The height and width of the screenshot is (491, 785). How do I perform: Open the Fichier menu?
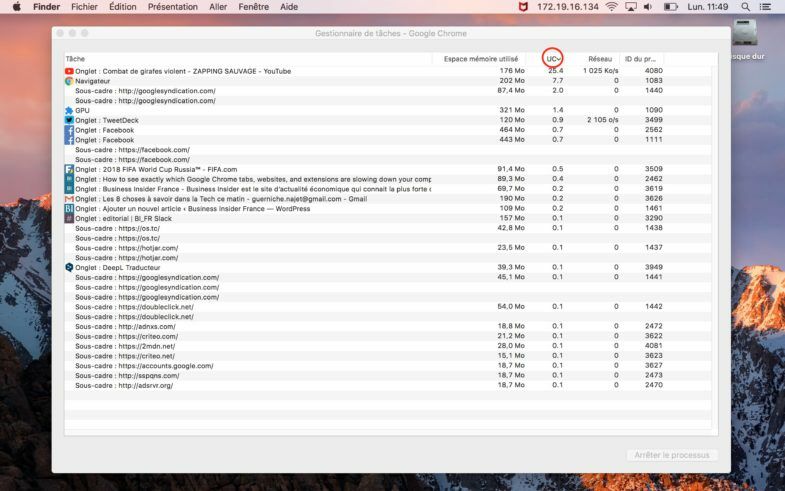click(84, 7)
